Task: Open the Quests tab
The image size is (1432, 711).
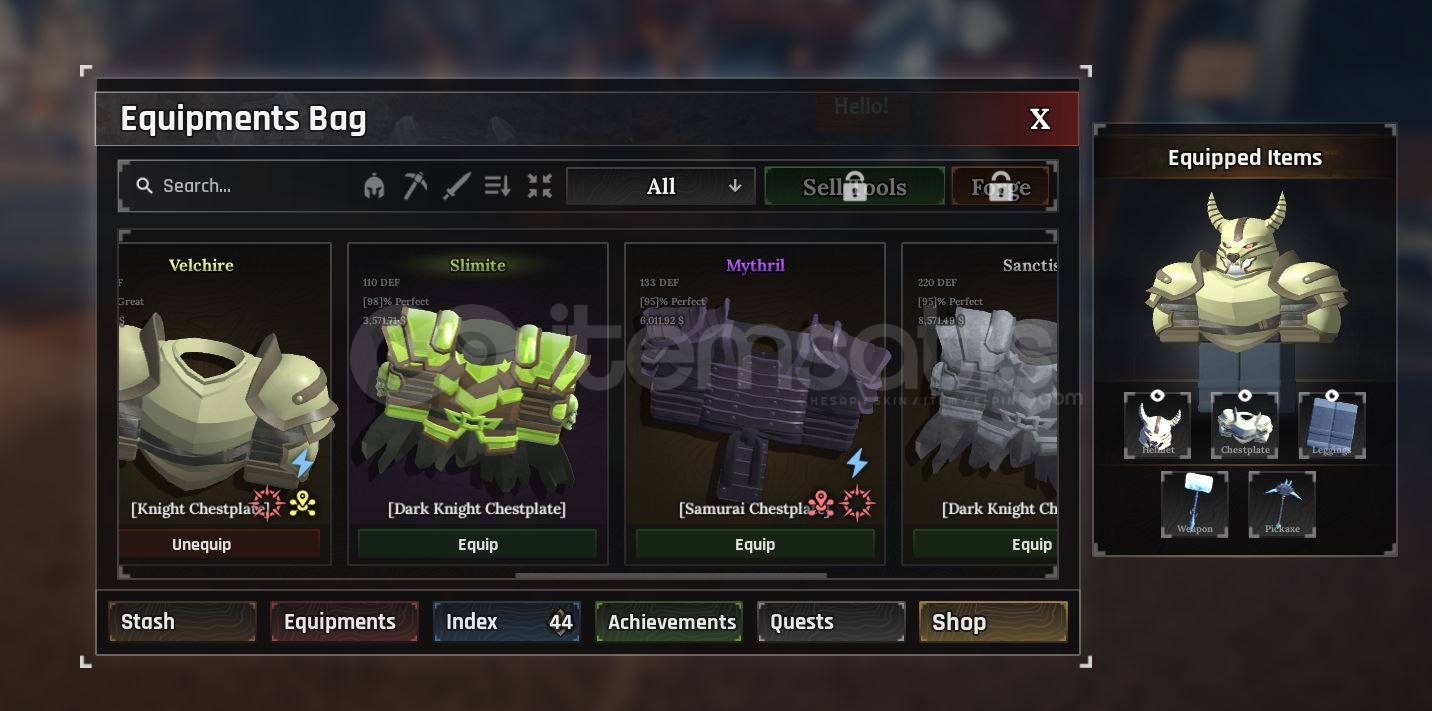Action: (831, 622)
